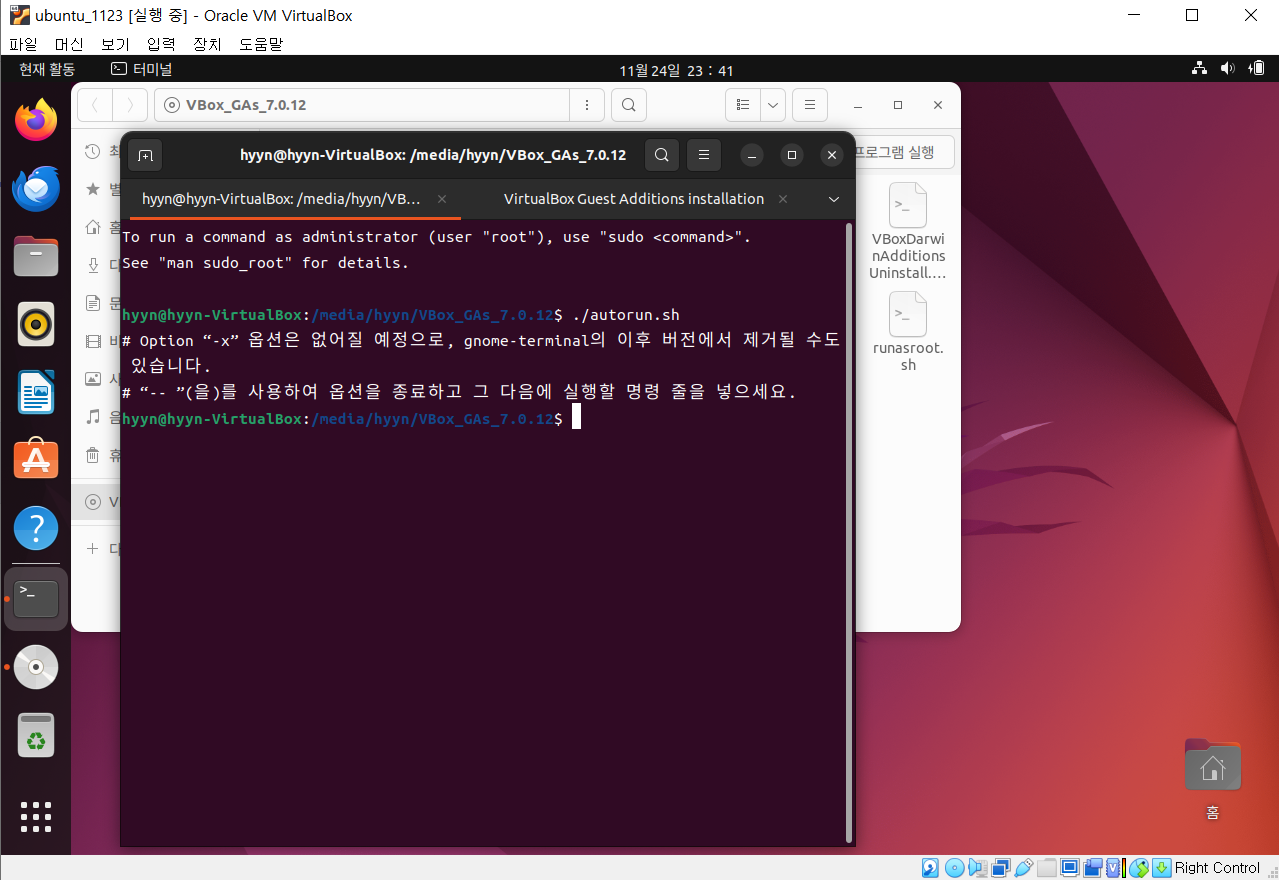1279x880 pixels.
Task: Click the Terminal icon in the dock
Action: click(x=36, y=599)
